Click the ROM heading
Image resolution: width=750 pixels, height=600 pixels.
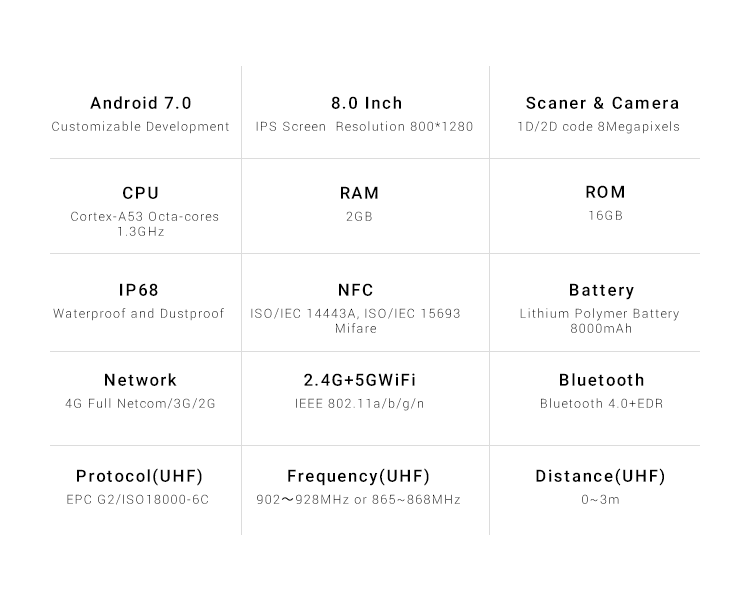coord(605,192)
